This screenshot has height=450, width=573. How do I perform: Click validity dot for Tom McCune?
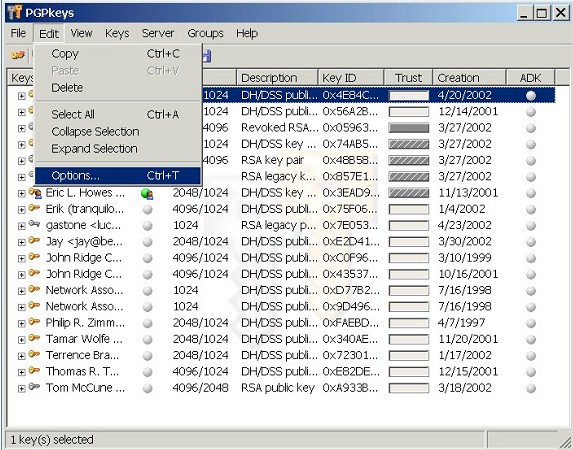147,388
